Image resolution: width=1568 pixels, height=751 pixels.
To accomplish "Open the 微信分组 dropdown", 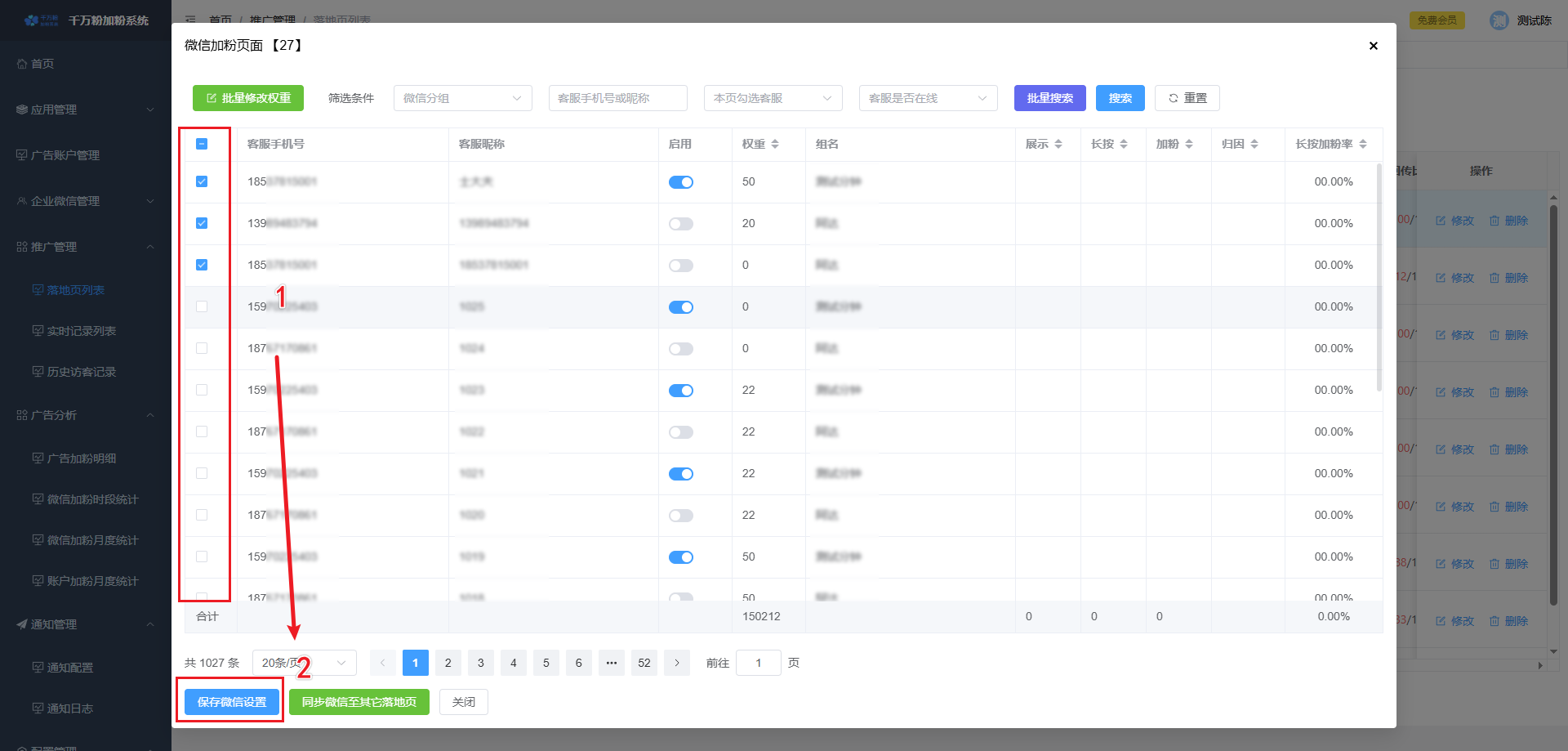I will (x=462, y=98).
